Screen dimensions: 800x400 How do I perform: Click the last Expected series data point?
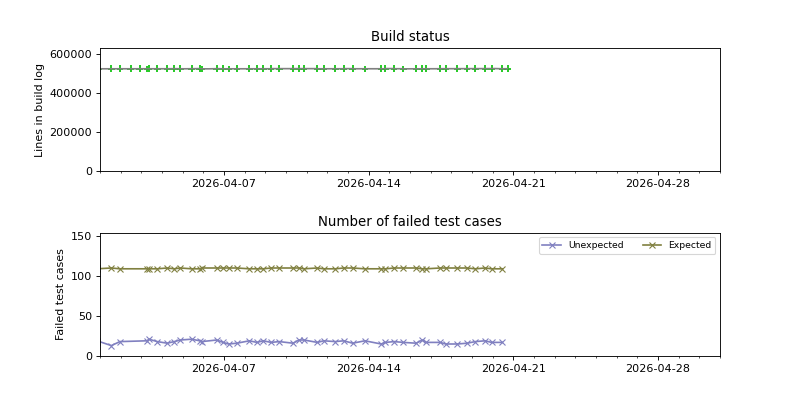(502, 269)
